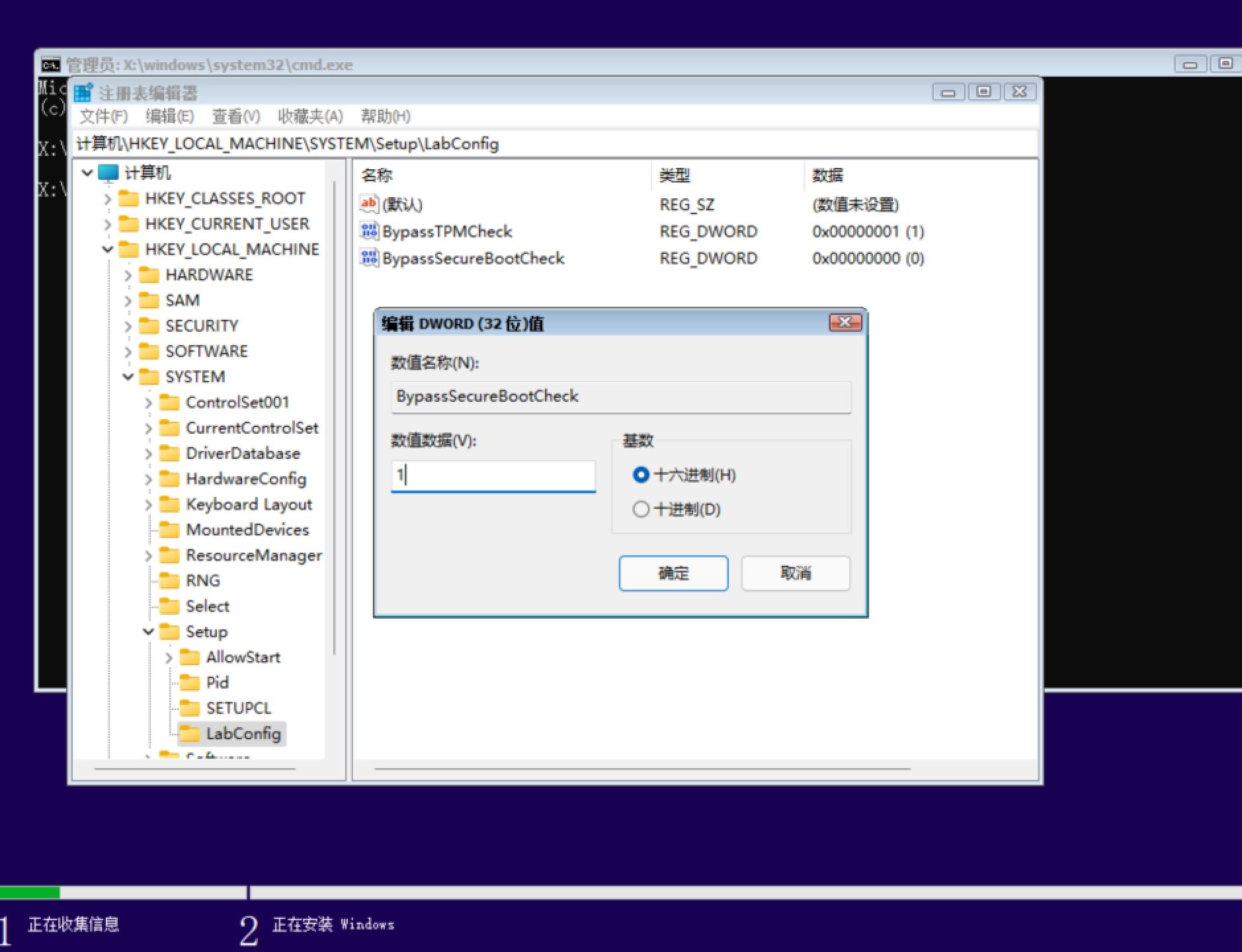Select the LabConfig folder icon
1242x952 pixels.
tap(190, 733)
